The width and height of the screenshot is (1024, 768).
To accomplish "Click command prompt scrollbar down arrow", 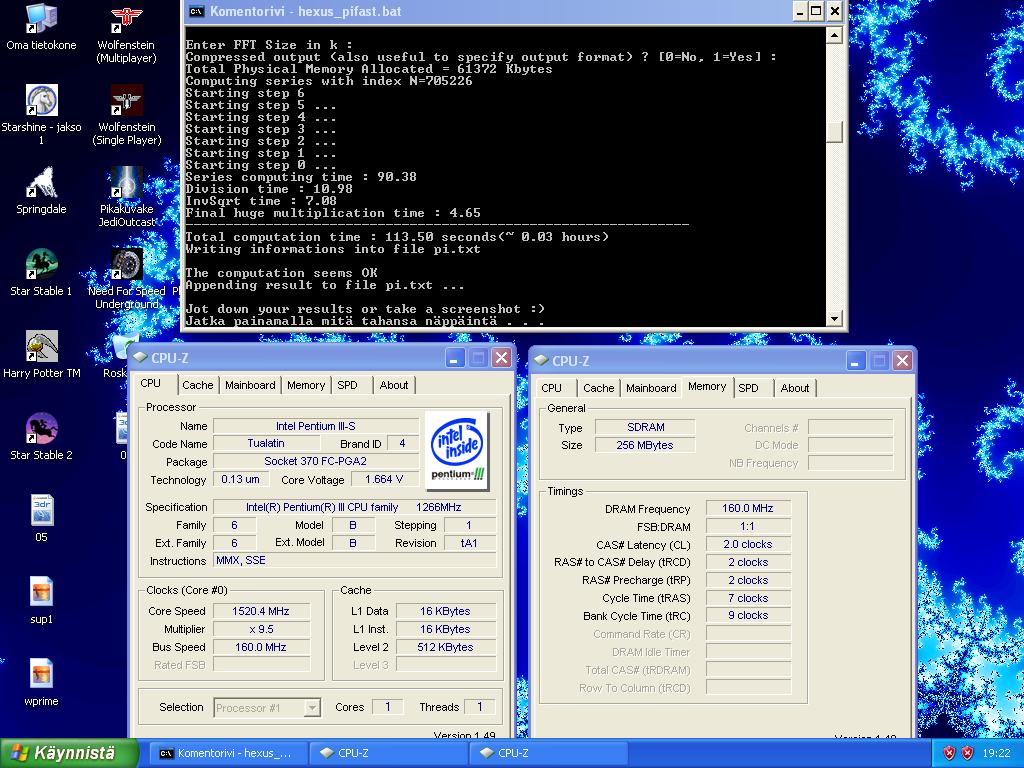I will [x=834, y=318].
